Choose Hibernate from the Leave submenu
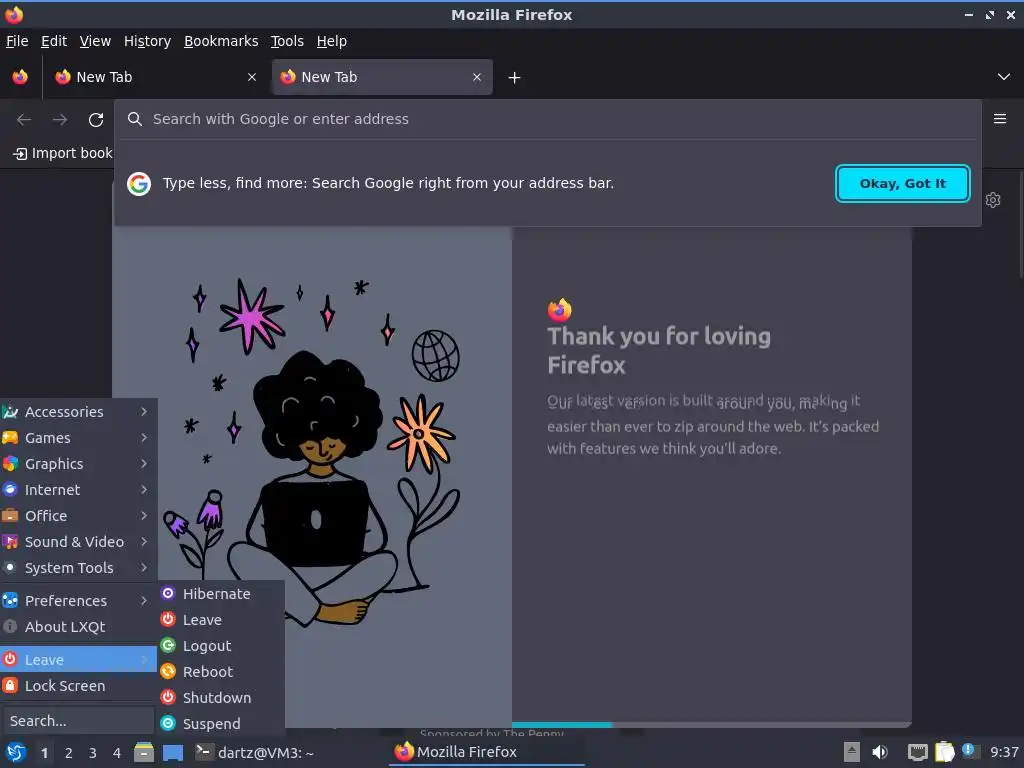The image size is (1024, 768). coord(221,594)
